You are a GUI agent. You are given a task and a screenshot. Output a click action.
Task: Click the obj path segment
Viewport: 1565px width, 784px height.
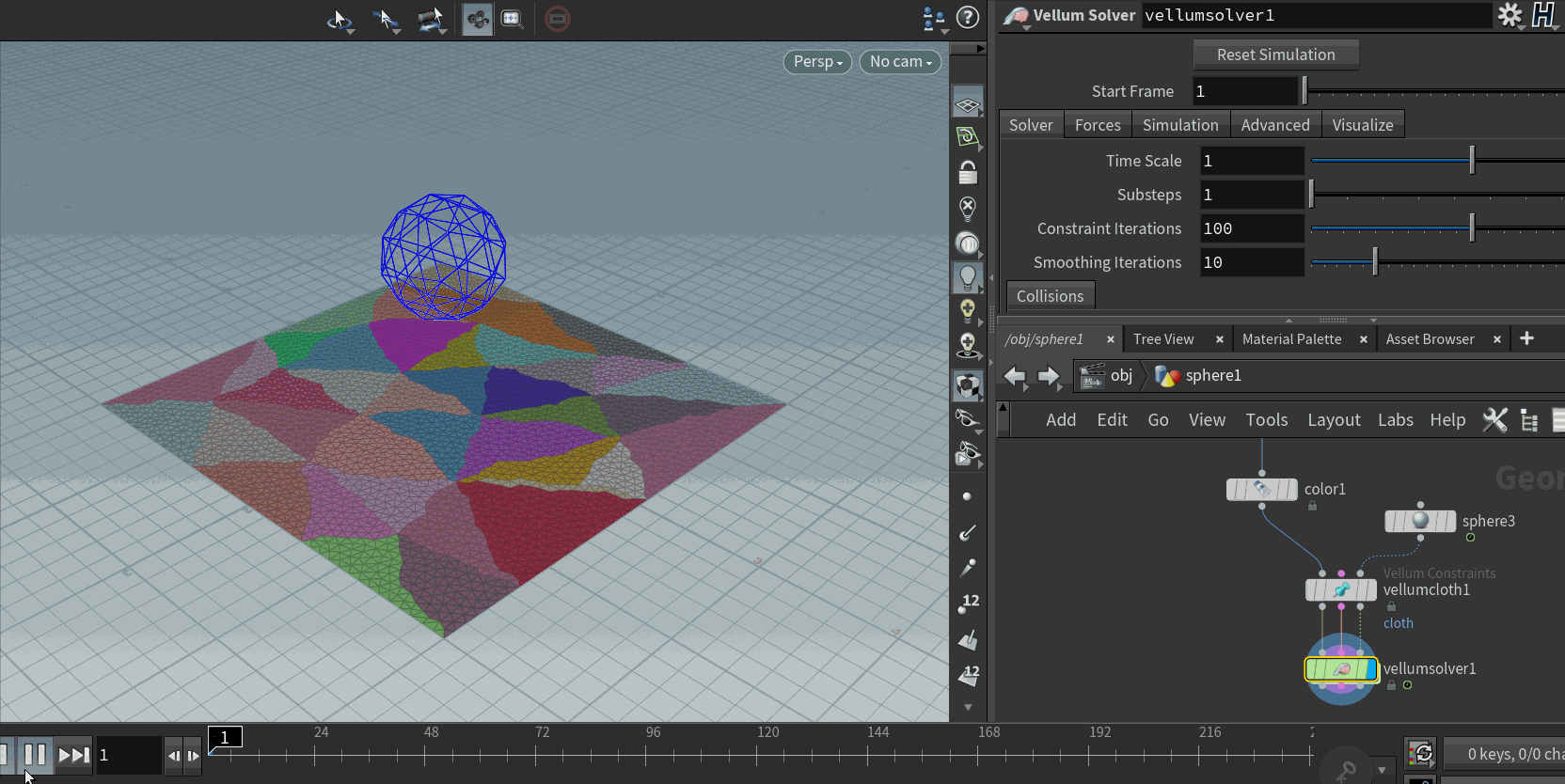[1107, 376]
